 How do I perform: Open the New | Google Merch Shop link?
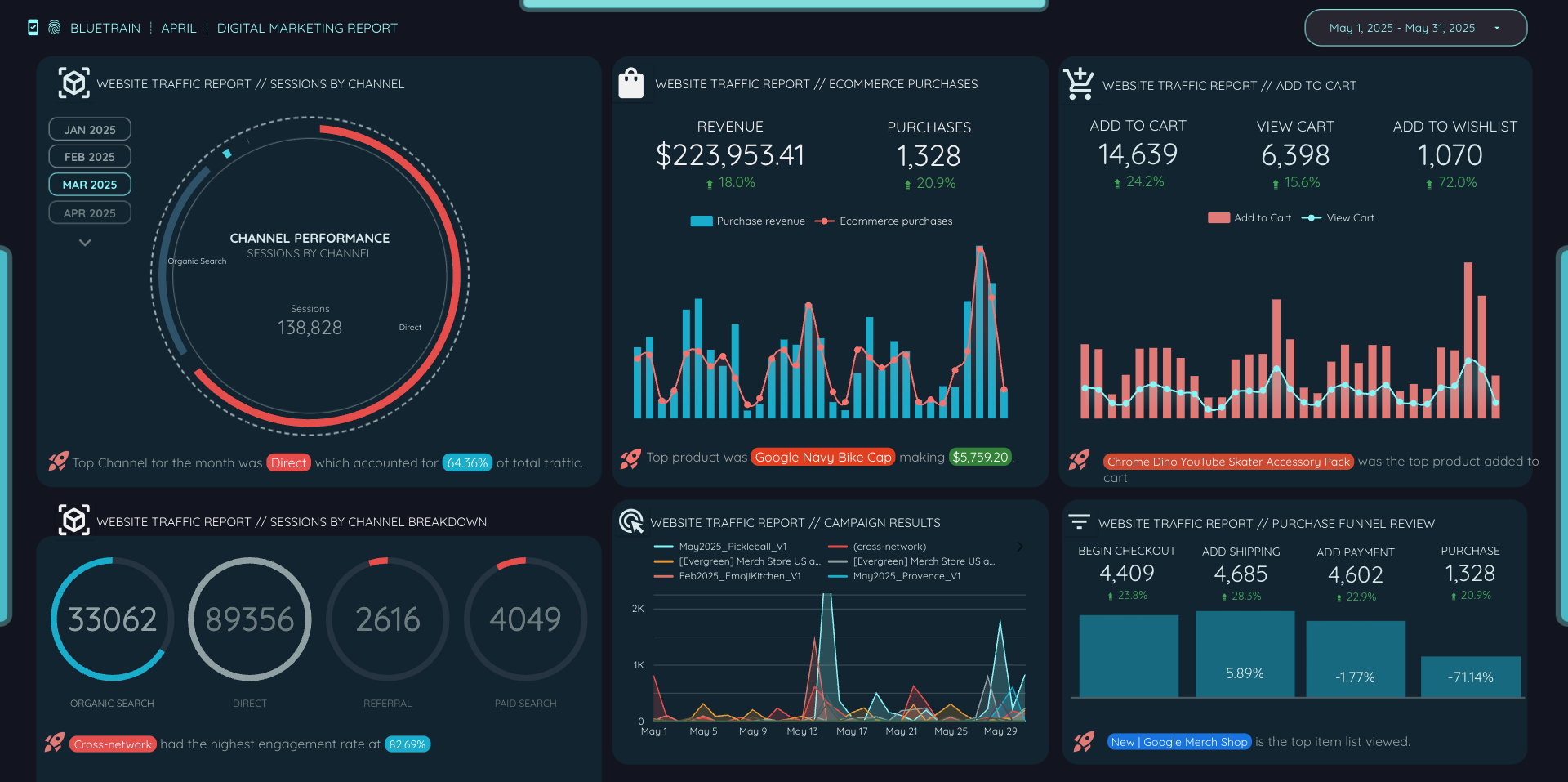pyautogui.click(x=1179, y=741)
